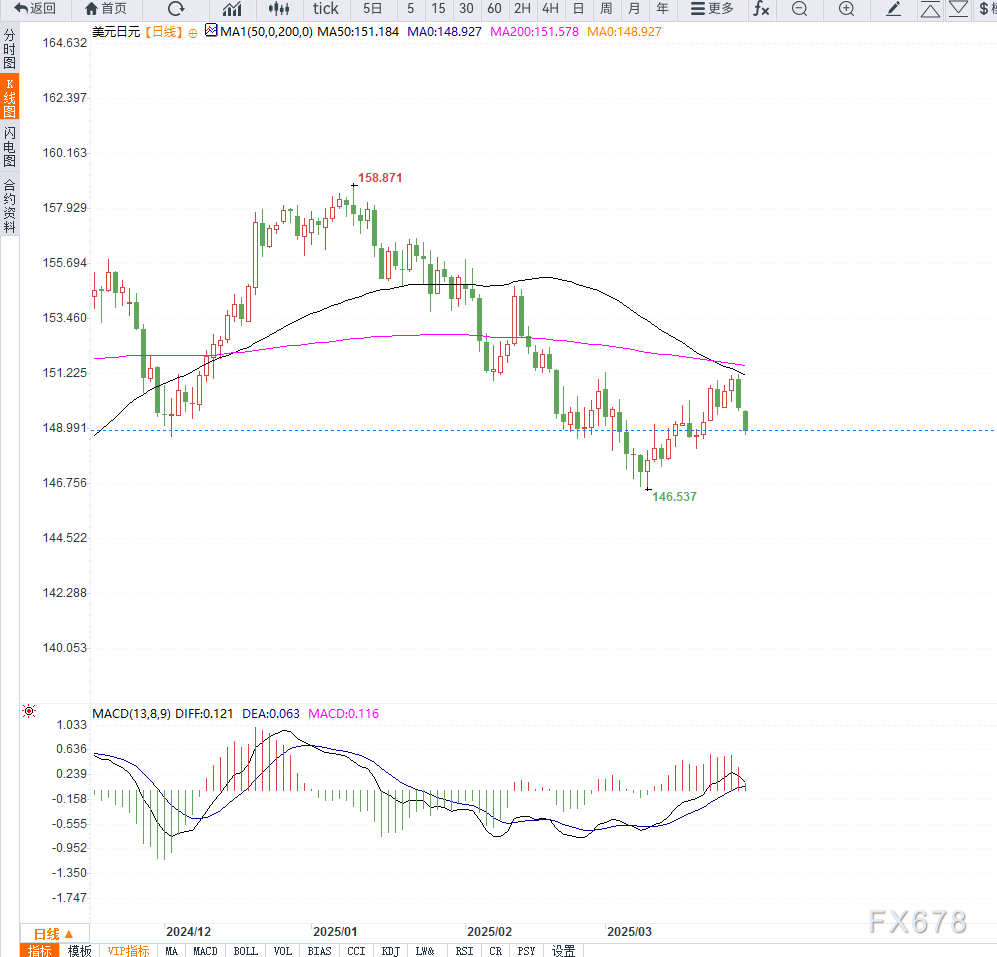Activate the pencil drawing tool
Image resolution: width=997 pixels, height=957 pixels.
pos(893,9)
